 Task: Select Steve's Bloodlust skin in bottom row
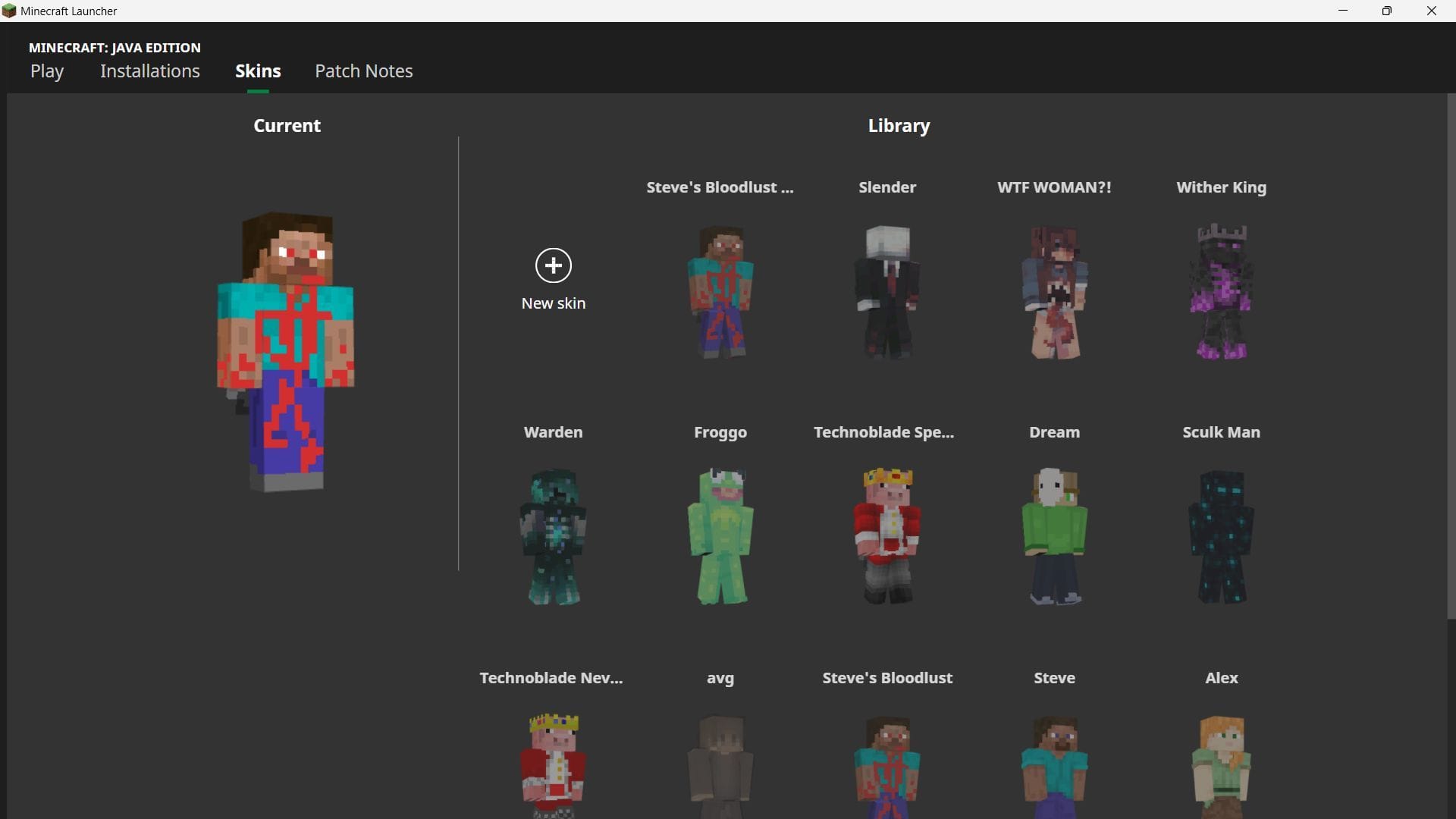click(886, 766)
